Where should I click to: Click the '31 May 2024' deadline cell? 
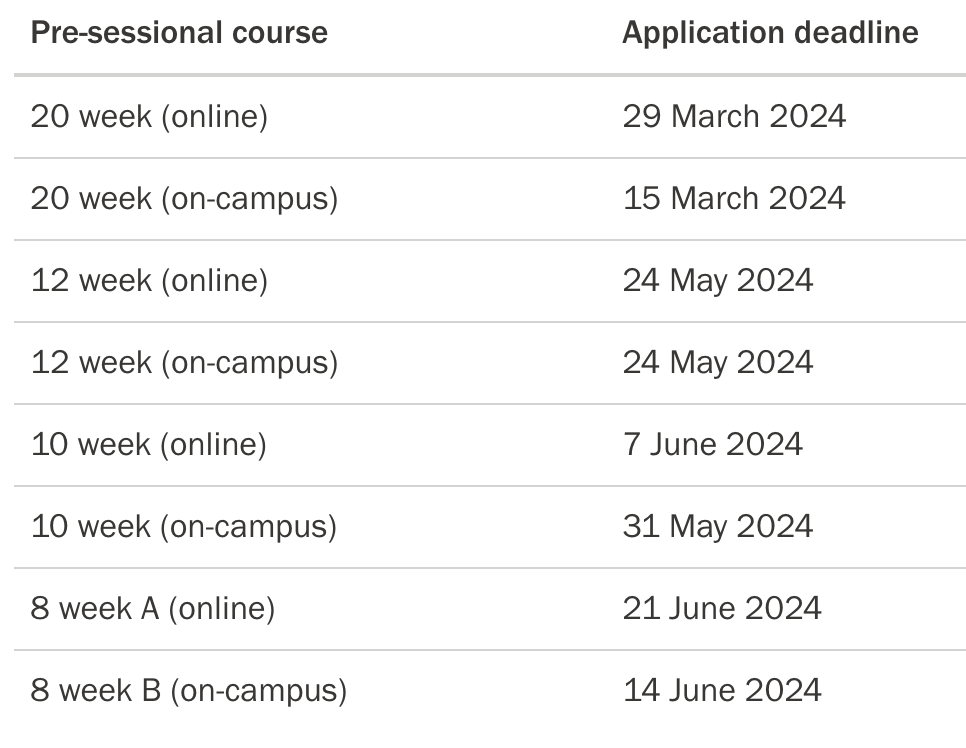tap(718, 527)
